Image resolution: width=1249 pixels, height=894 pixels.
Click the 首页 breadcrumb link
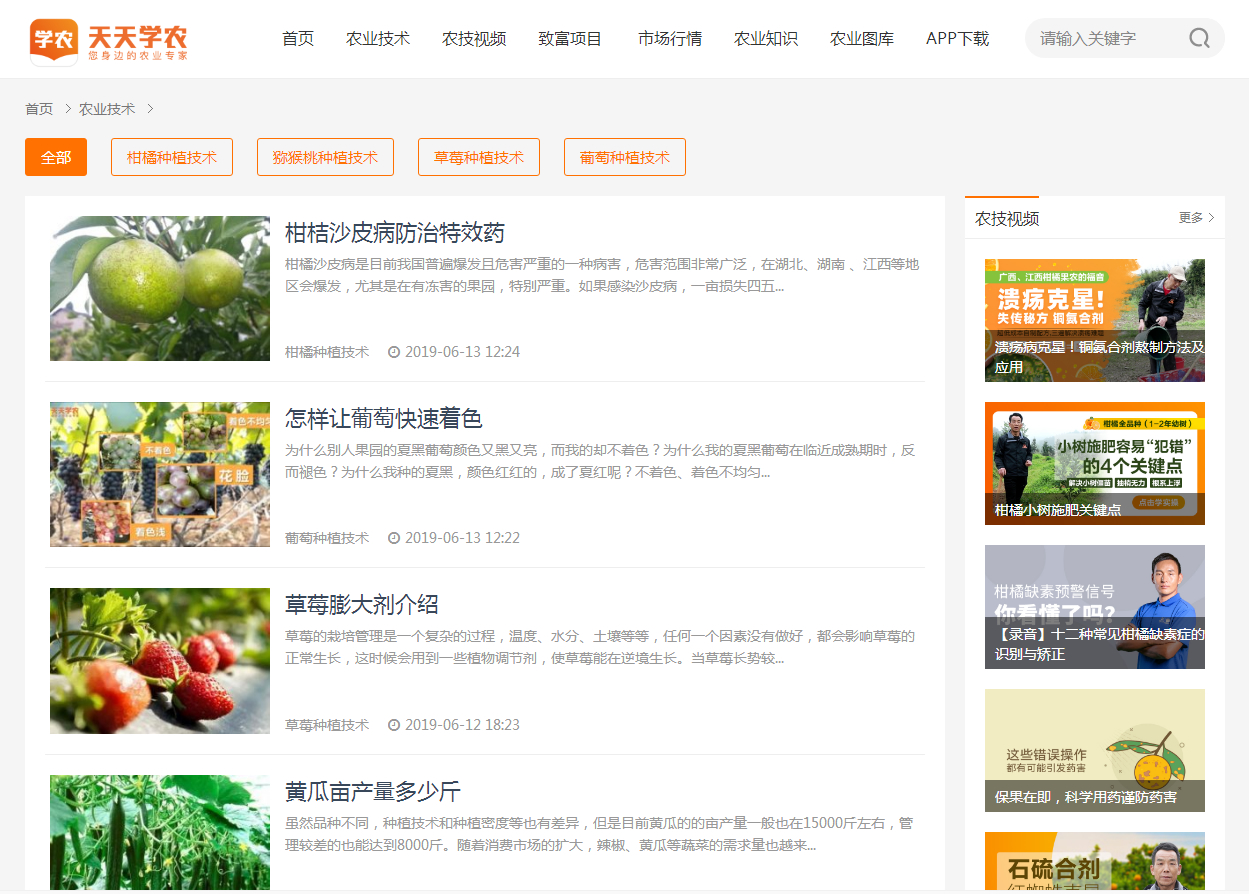tap(39, 109)
